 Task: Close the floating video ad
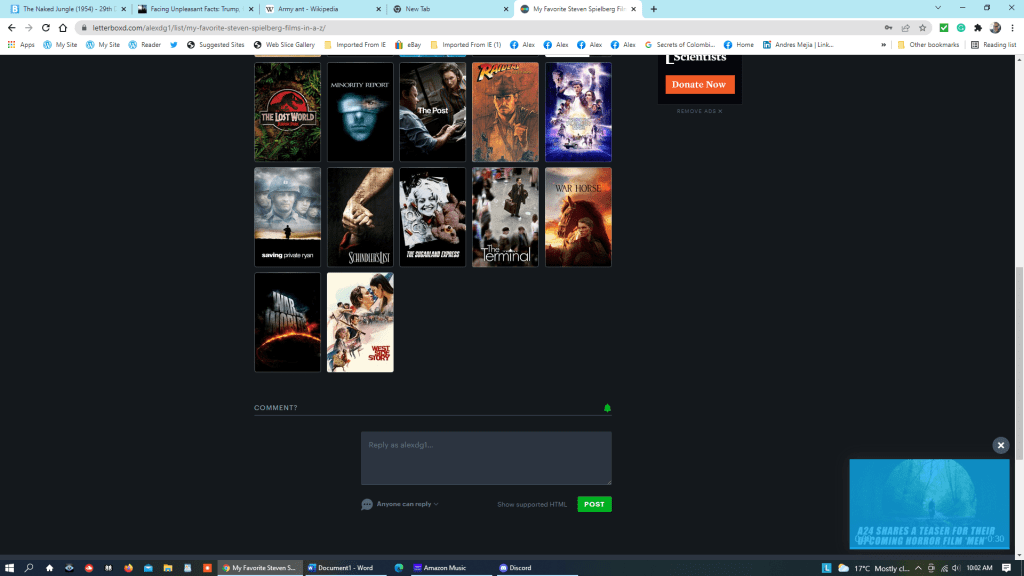tap(1000, 445)
